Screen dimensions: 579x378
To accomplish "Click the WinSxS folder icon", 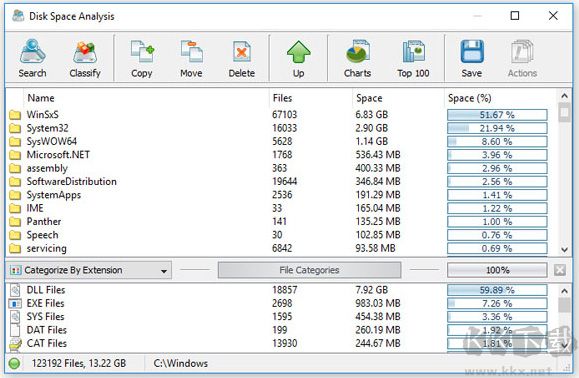I will 15,115.
